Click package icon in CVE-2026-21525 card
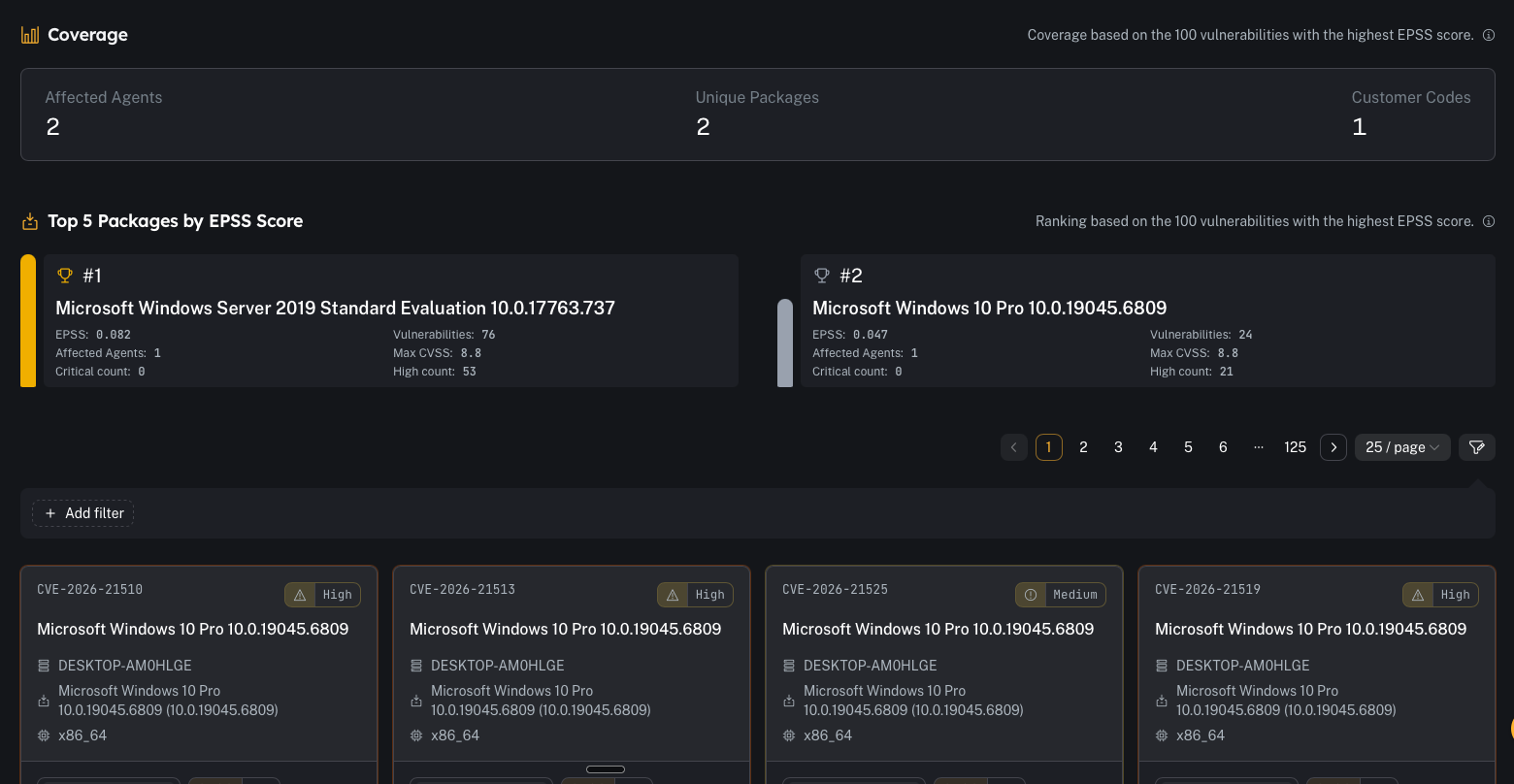1514x784 pixels. point(789,701)
